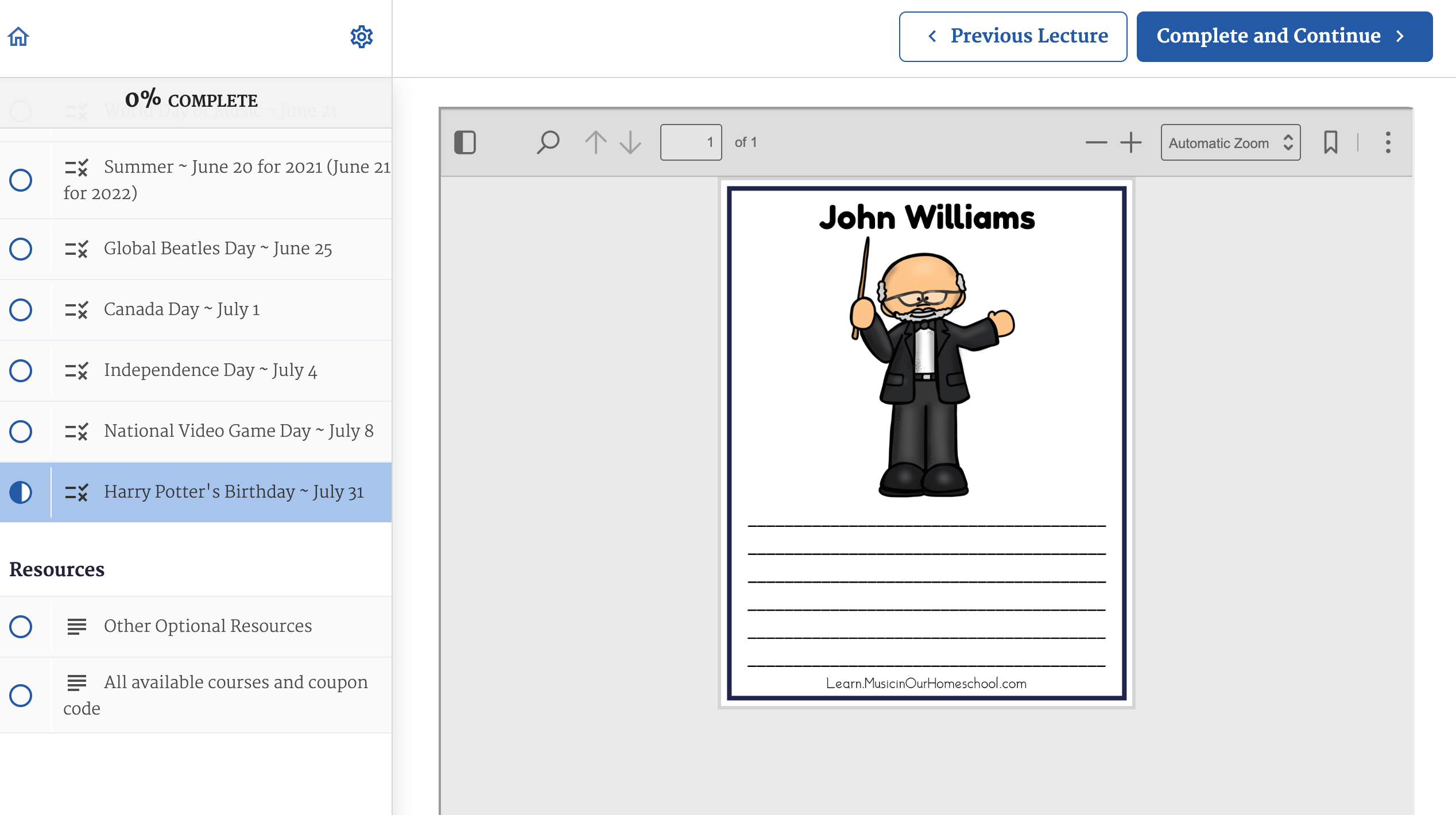
Task: Open Global Beatles Day ~ June 25 lecture
Action: 196,249
